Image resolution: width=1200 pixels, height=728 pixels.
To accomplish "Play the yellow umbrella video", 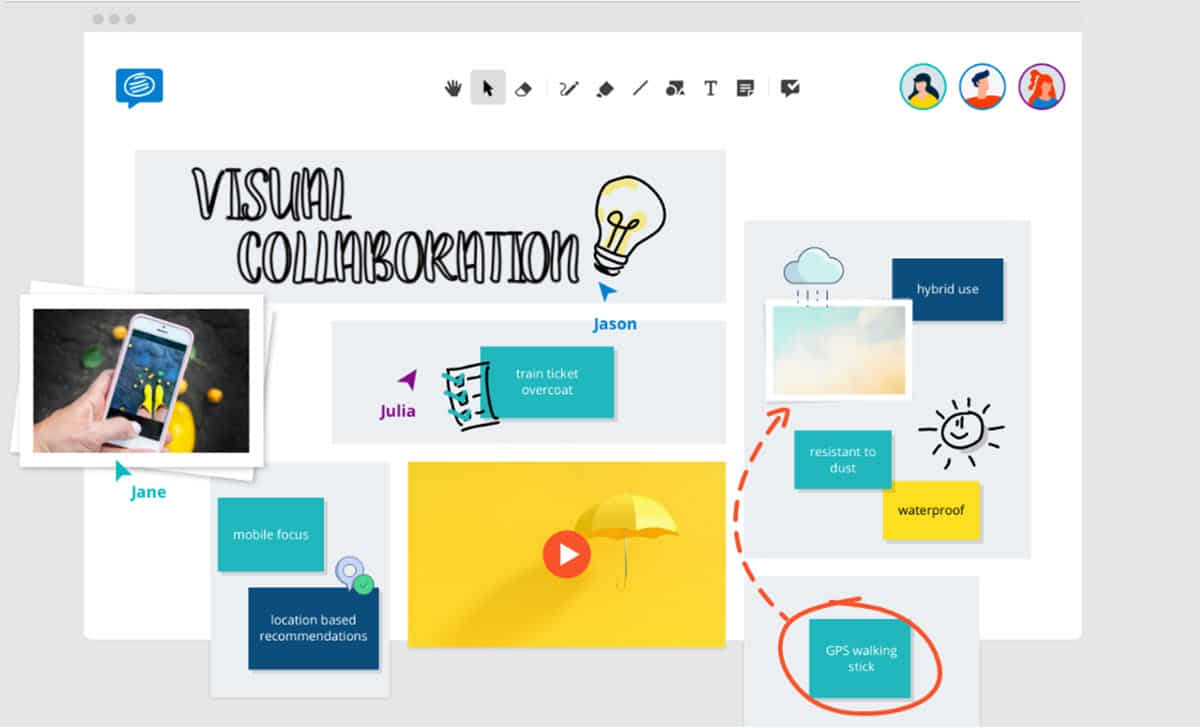I will [567, 554].
